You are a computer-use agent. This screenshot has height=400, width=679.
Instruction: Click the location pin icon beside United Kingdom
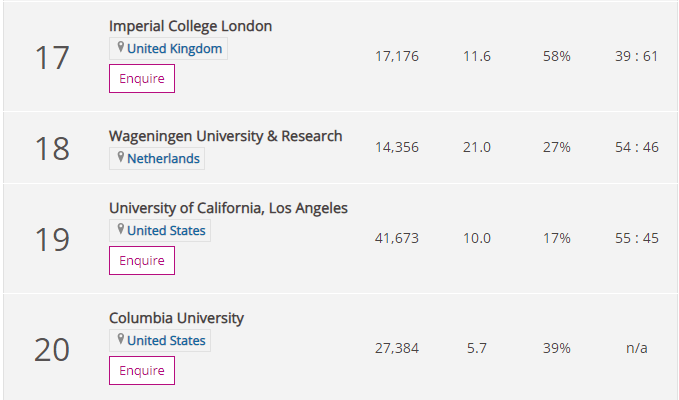pyautogui.click(x=121, y=47)
